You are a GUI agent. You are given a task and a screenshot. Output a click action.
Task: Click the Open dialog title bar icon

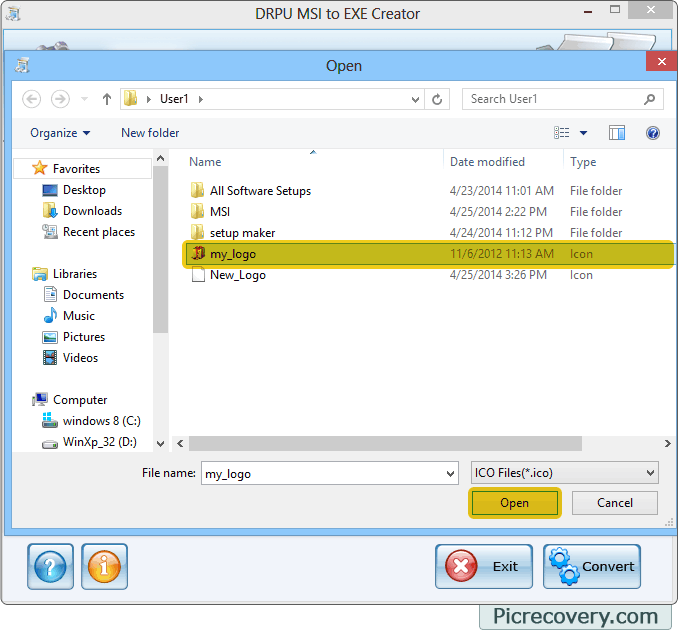(22, 66)
